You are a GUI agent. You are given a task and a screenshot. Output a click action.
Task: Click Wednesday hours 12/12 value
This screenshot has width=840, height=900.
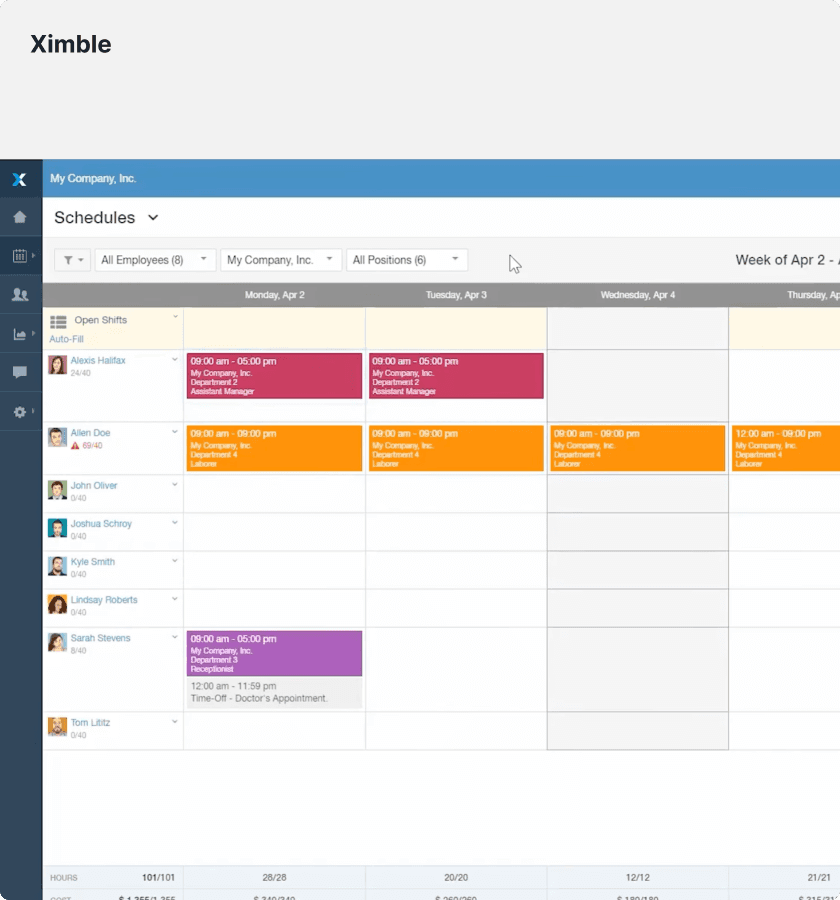(x=637, y=878)
